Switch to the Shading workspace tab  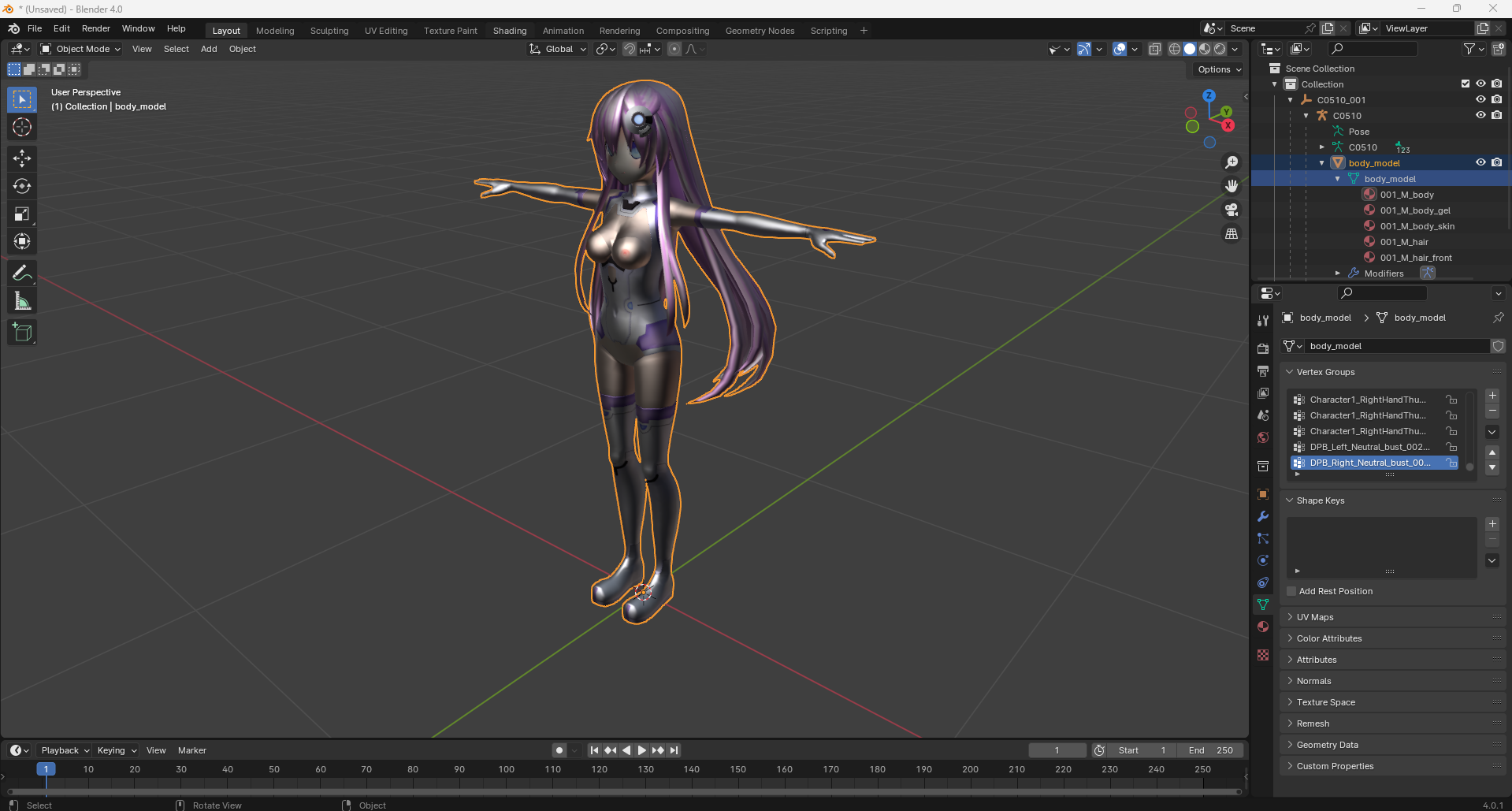(510, 31)
